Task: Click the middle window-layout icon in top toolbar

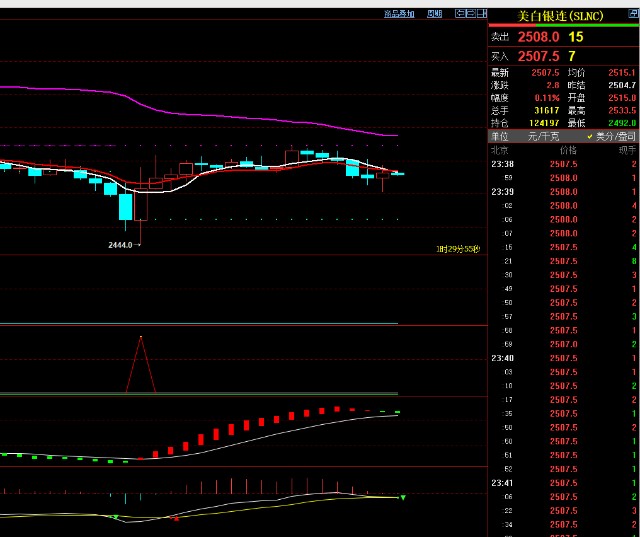Action: pos(470,14)
